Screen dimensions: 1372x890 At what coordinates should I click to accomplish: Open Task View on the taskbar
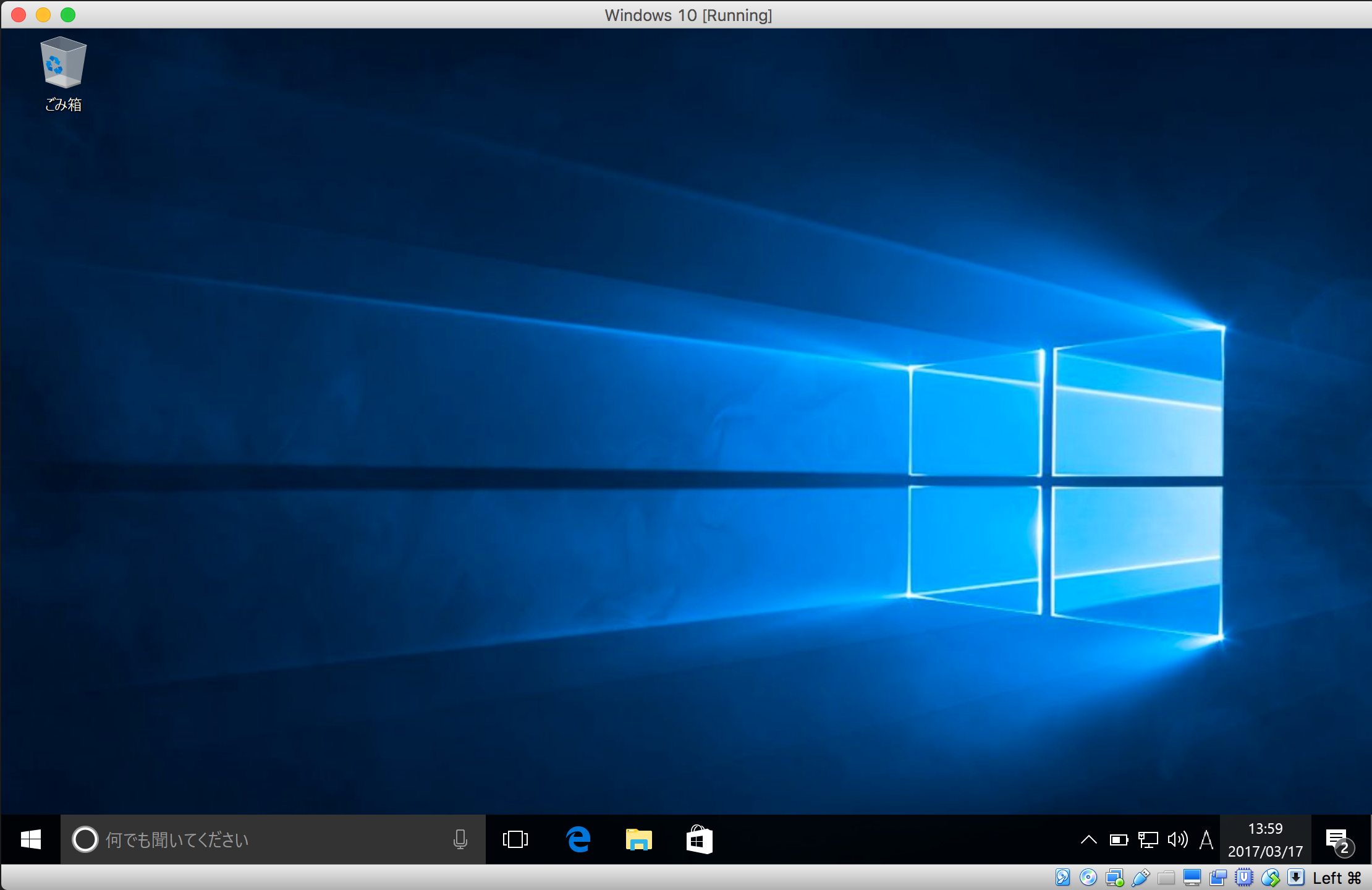(x=515, y=839)
